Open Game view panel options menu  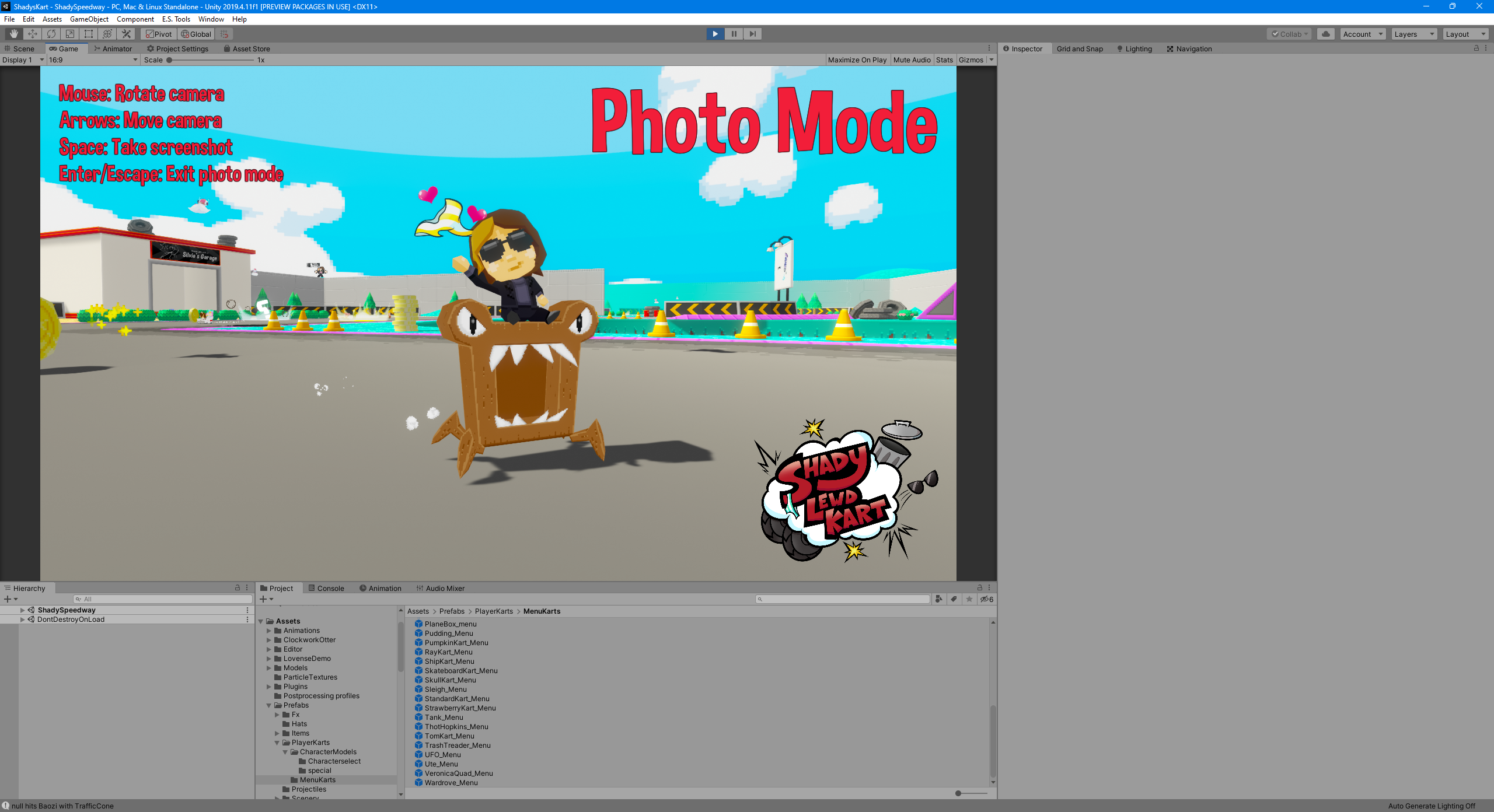[989, 48]
